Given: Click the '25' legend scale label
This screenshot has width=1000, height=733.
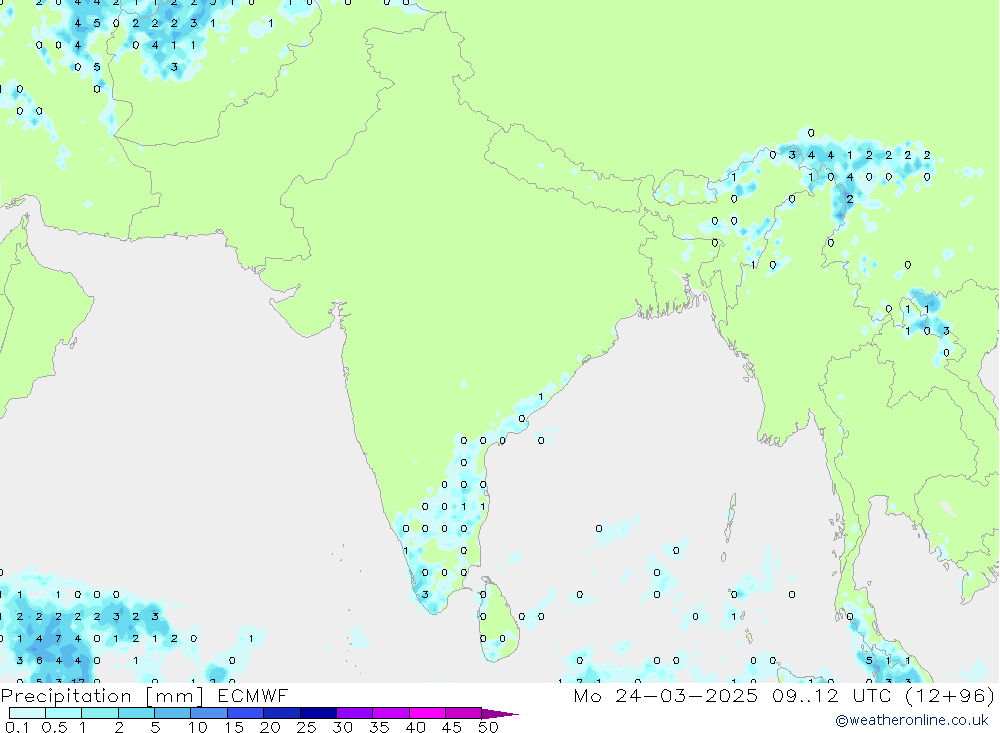Looking at the screenshot, I should tap(306, 727).
